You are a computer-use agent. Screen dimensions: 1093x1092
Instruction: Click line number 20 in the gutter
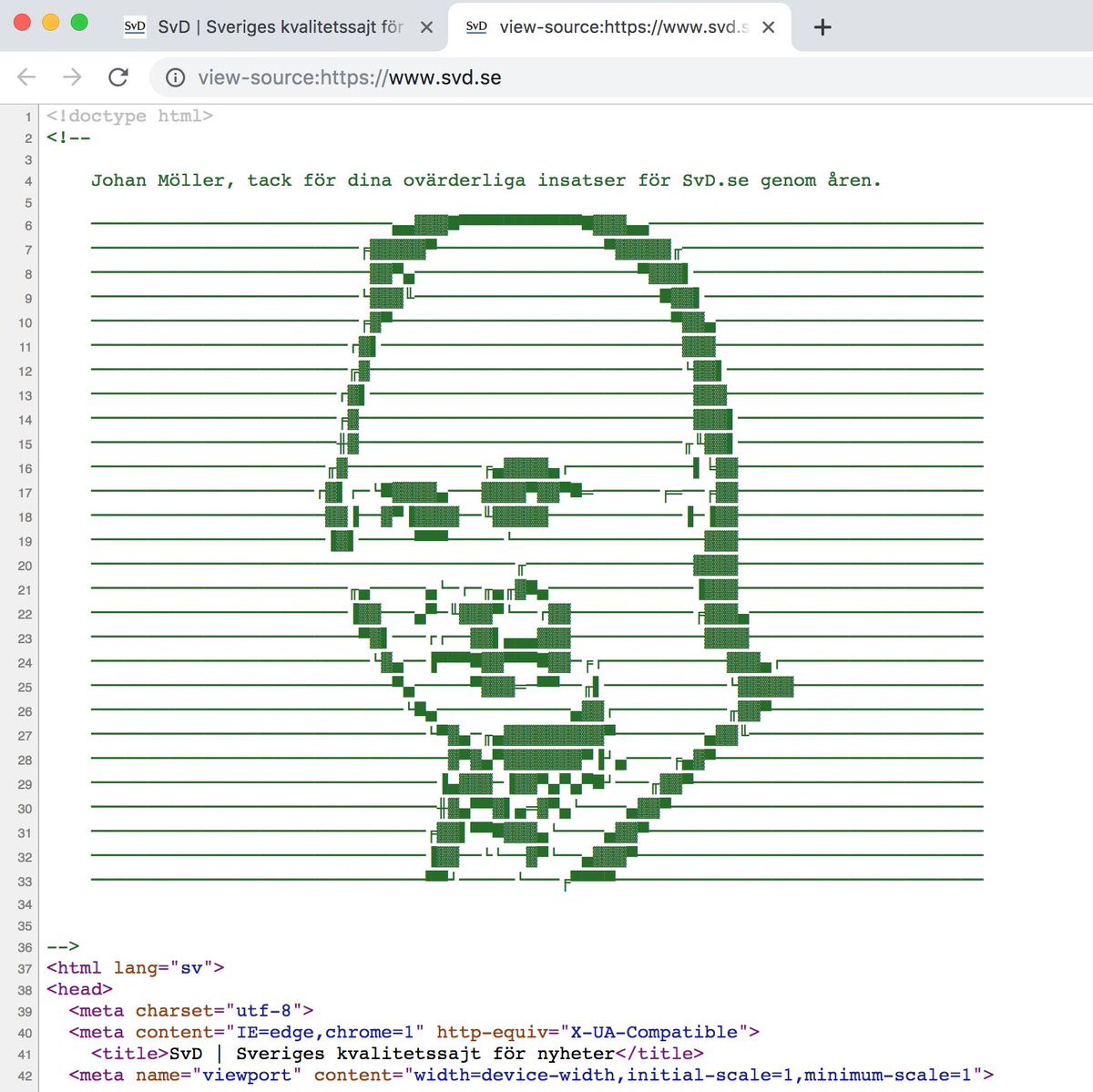(25, 566)
